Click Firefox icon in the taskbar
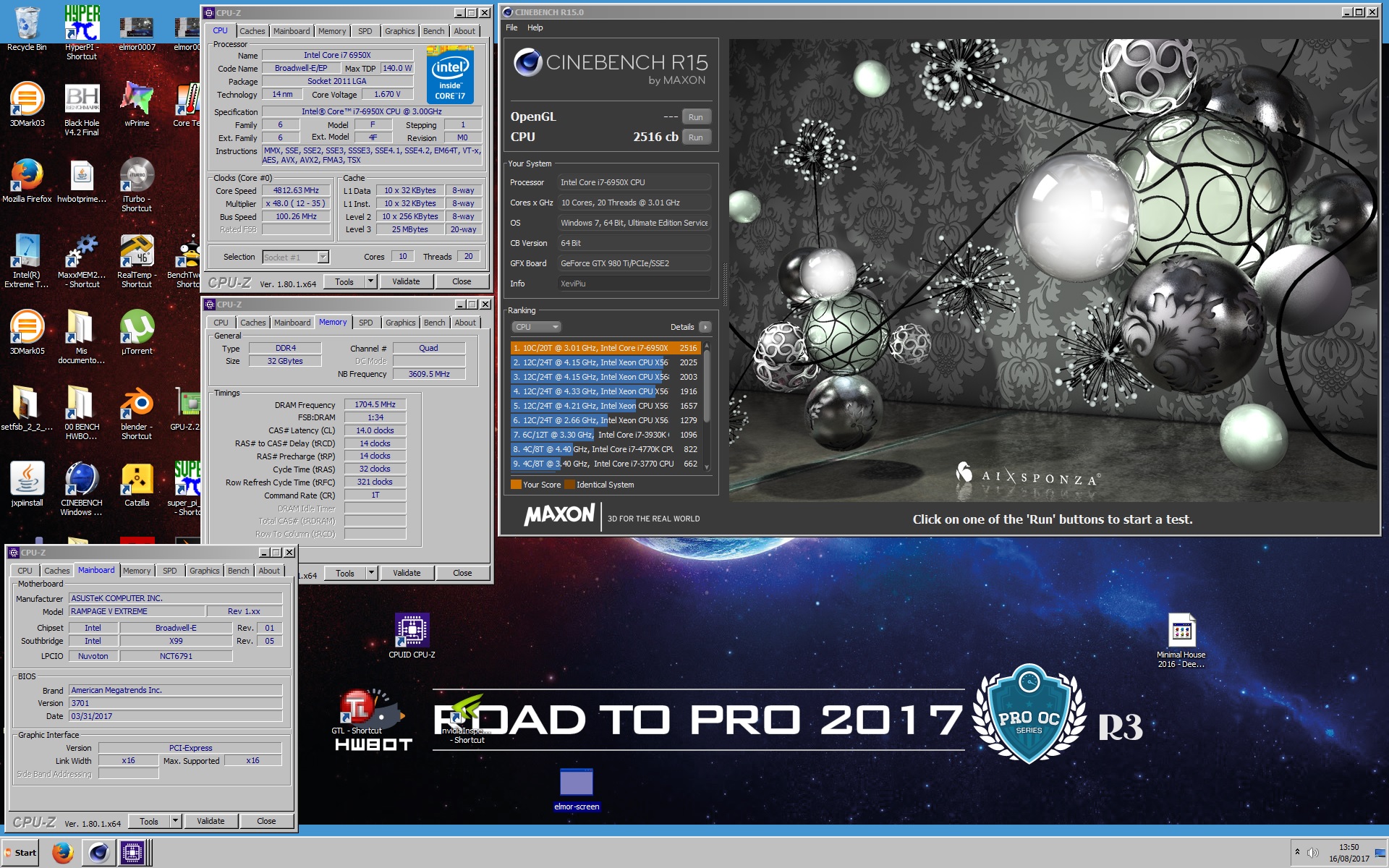1389x868 pixels. (63, 853)
